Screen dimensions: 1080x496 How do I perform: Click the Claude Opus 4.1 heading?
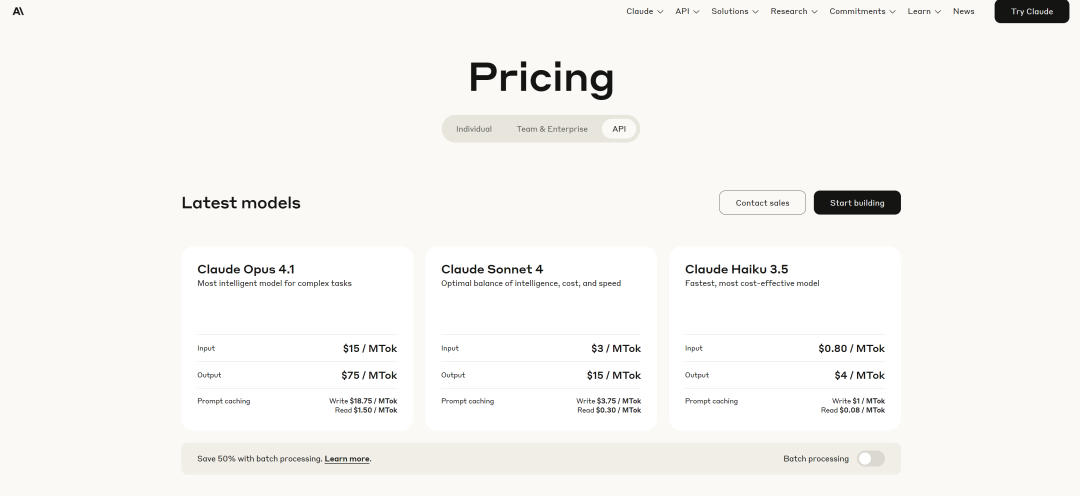click(245, 269)
